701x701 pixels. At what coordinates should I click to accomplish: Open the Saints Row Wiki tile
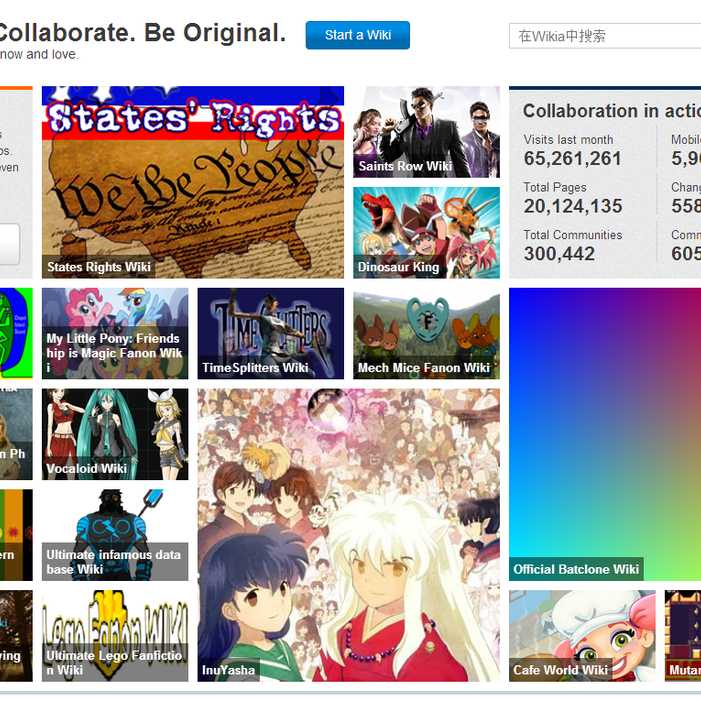click(427, 132)
